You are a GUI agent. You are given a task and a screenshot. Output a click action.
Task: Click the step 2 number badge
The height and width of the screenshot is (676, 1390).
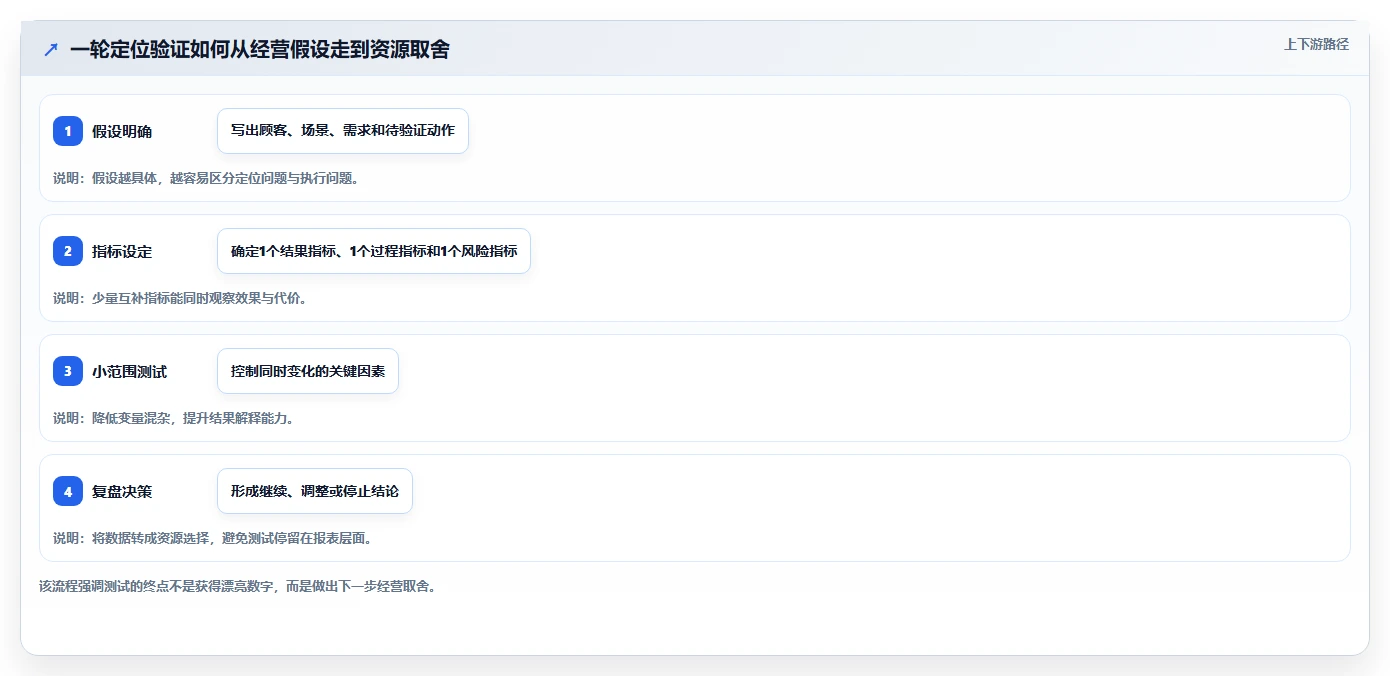coord(68,251)
